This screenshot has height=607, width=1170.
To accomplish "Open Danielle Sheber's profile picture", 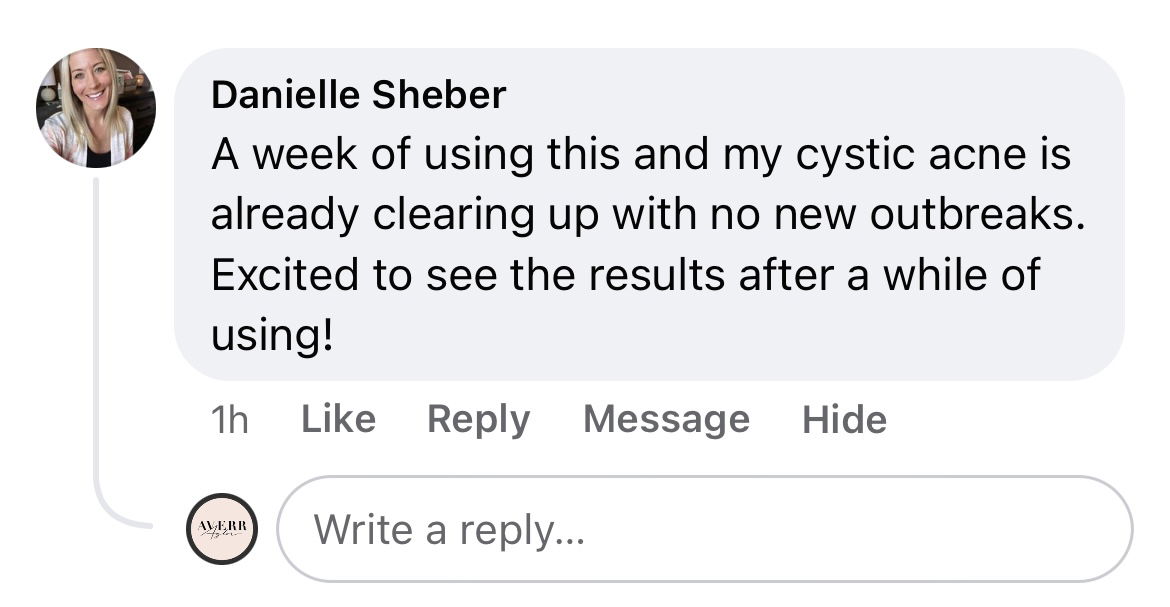I will point(96,108).
